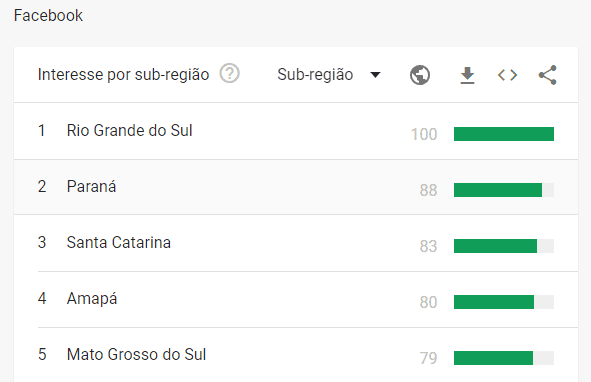
Task: Share the chart using the share icon
Action: (548, 75)
